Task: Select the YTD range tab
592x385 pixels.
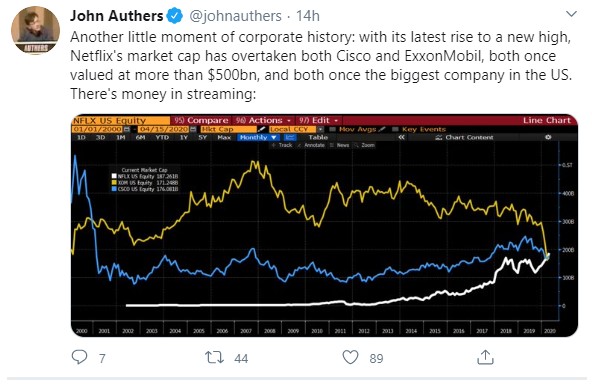Action: click(162, 137)
